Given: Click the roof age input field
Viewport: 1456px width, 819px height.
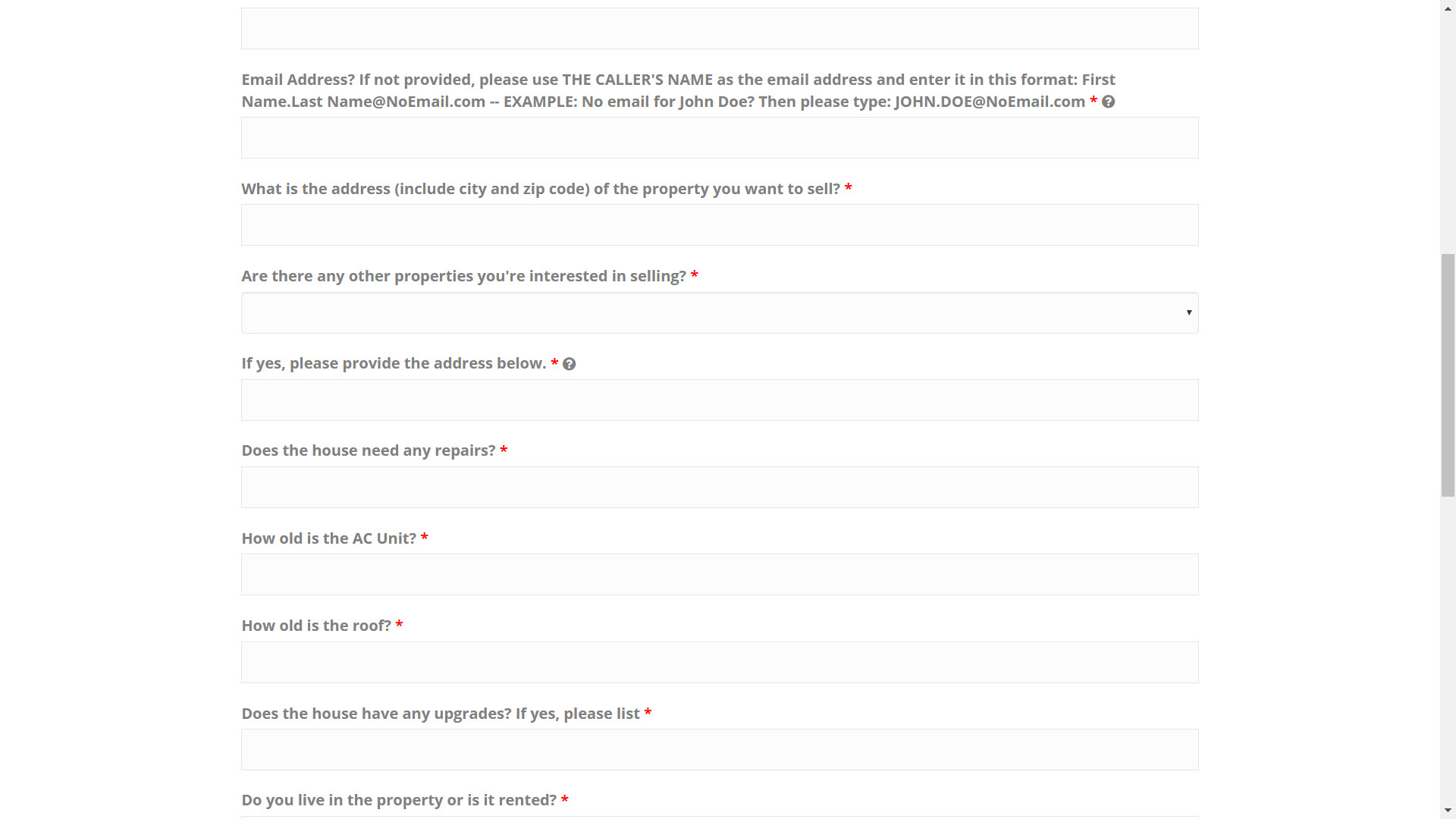Looking at the screenshot, I should click(x=719, y=661).
